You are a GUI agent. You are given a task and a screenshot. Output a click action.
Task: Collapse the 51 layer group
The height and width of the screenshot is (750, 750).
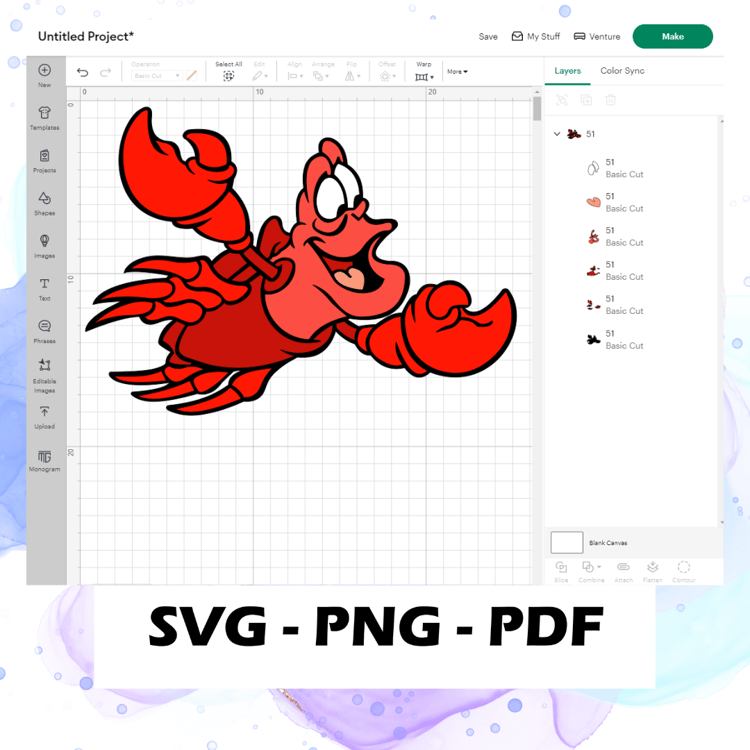pos(557,134)
